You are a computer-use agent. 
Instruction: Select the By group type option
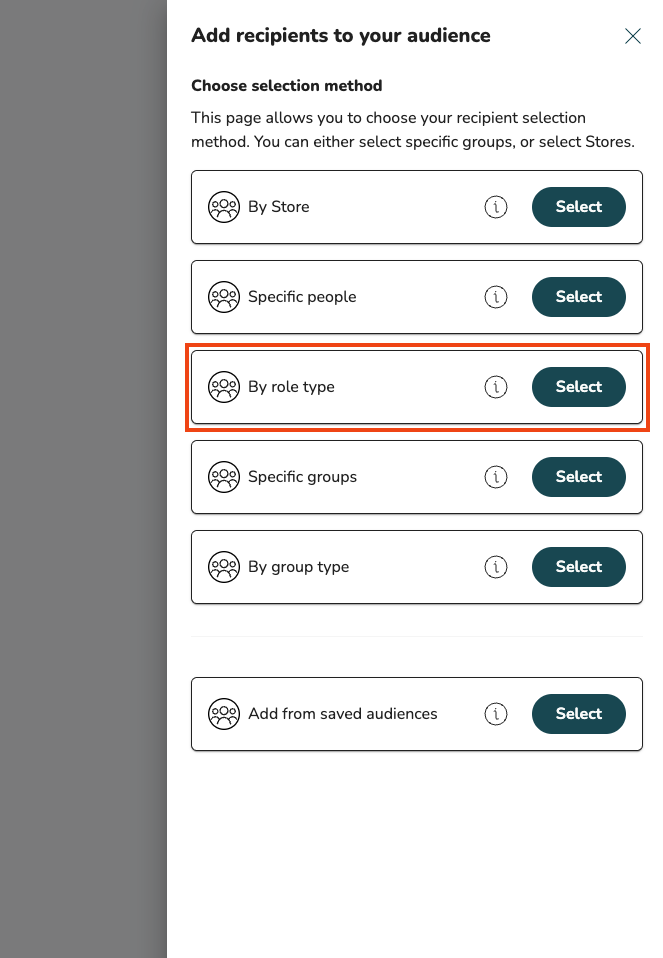tap(578, 567)
